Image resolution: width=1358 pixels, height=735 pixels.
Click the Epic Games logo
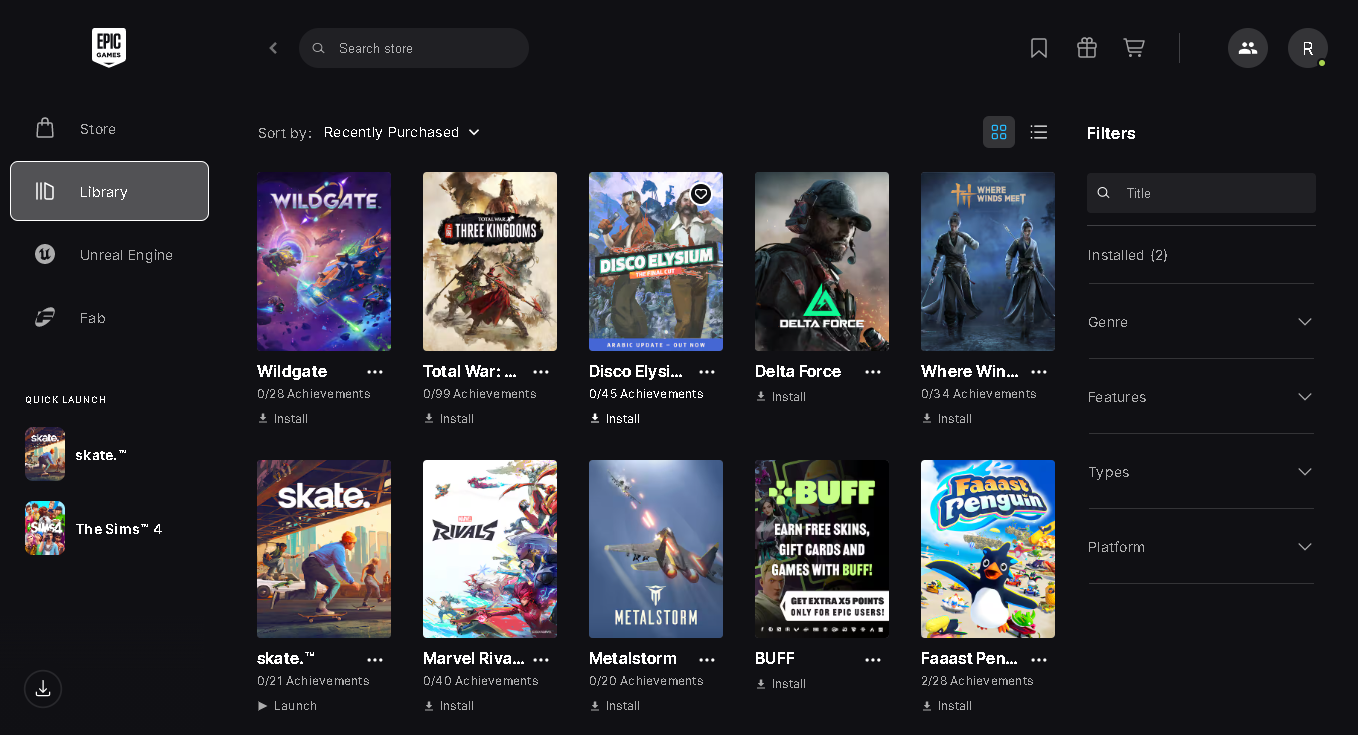tap(108, 47)
